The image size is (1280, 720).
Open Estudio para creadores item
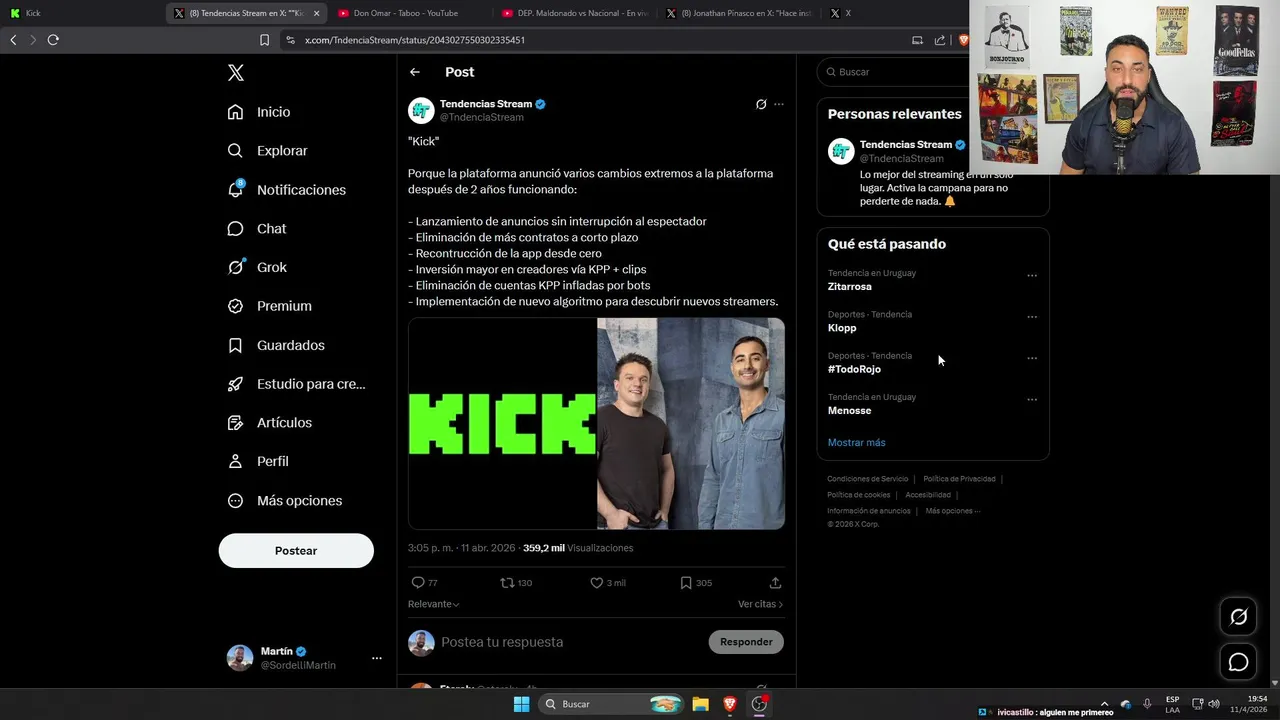pos(296,384)
